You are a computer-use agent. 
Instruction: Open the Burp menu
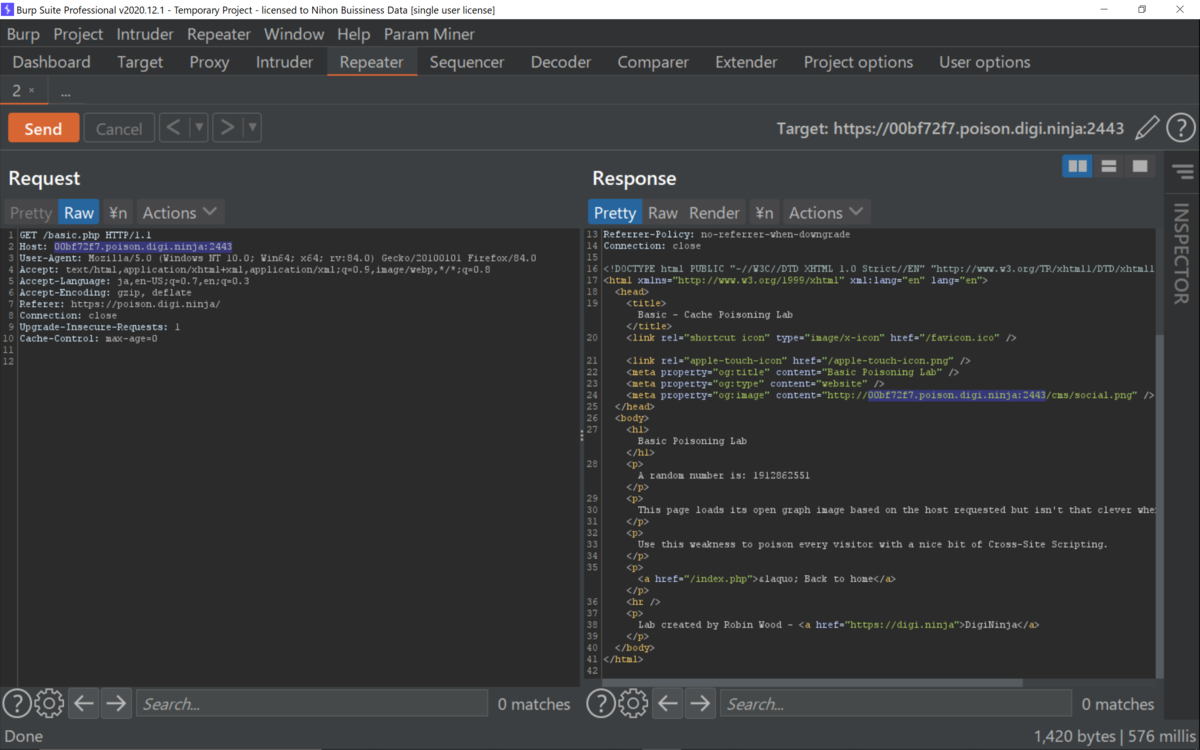click(x=23, y=34)
